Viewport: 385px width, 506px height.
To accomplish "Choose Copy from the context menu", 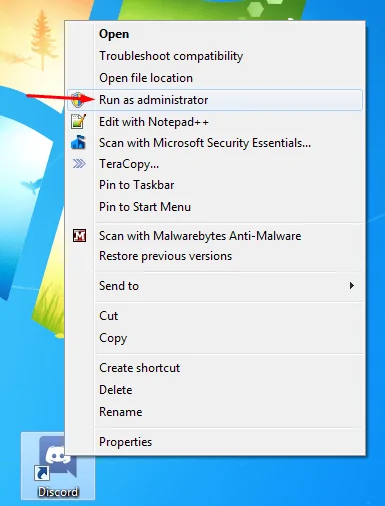I will coord(215,338).
